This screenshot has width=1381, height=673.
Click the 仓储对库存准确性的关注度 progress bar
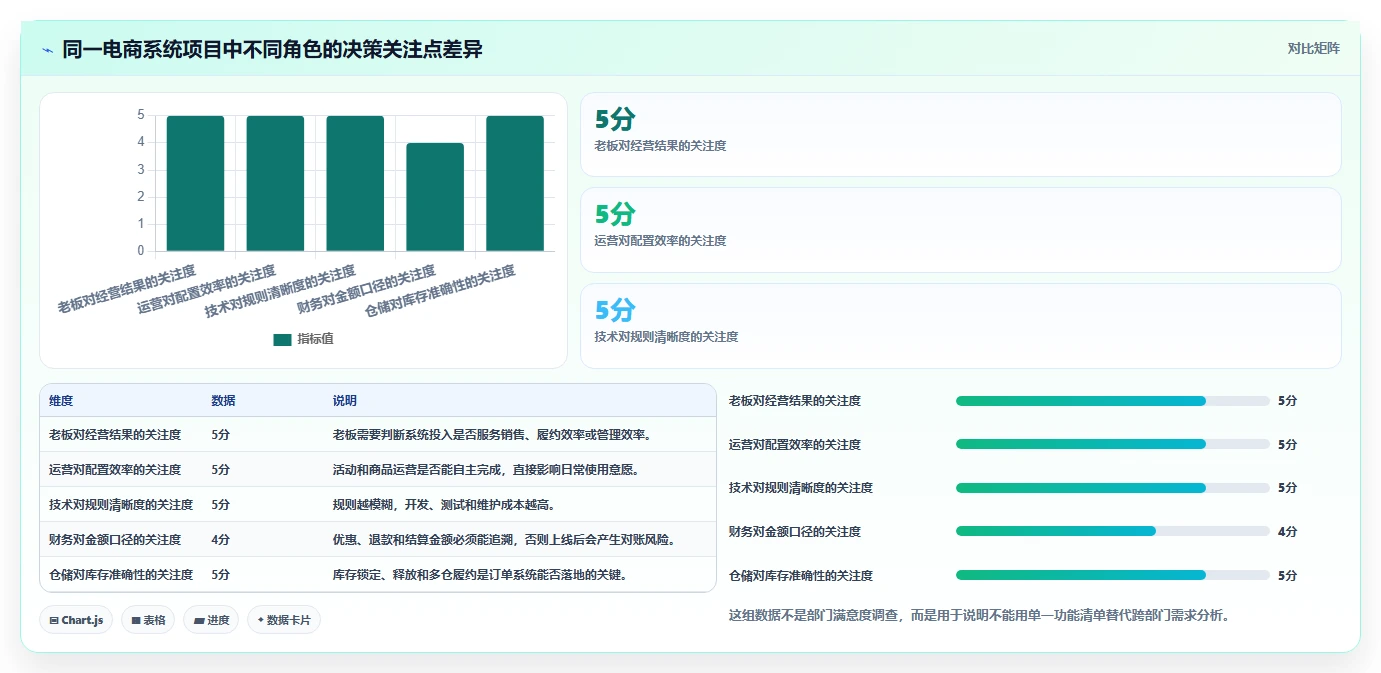(x=1112, y=575)
